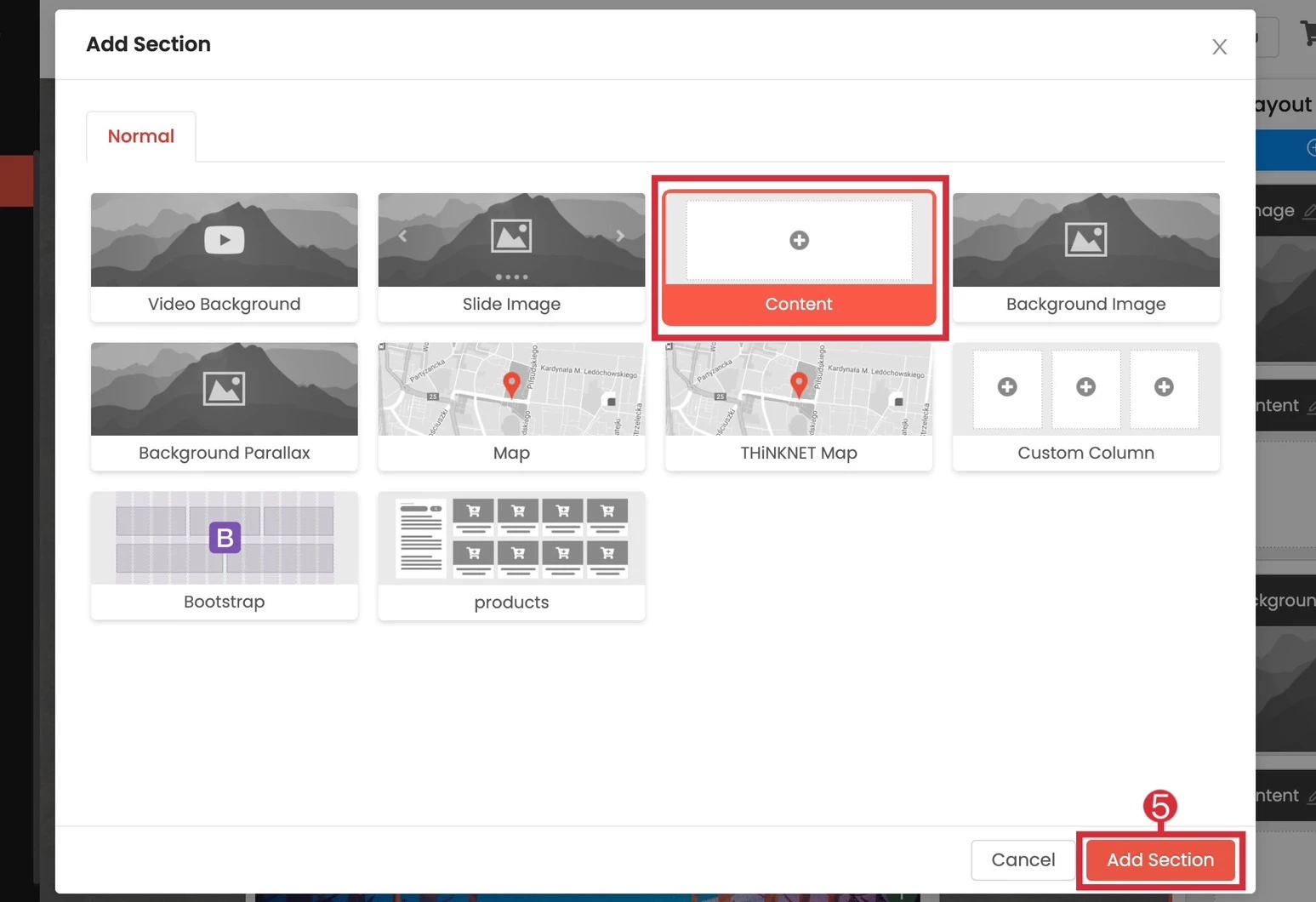Click the left arrow on Slide Image
Image resolution: width=1316 pixels, height=902 pixels.
click(x=403, y=236)
